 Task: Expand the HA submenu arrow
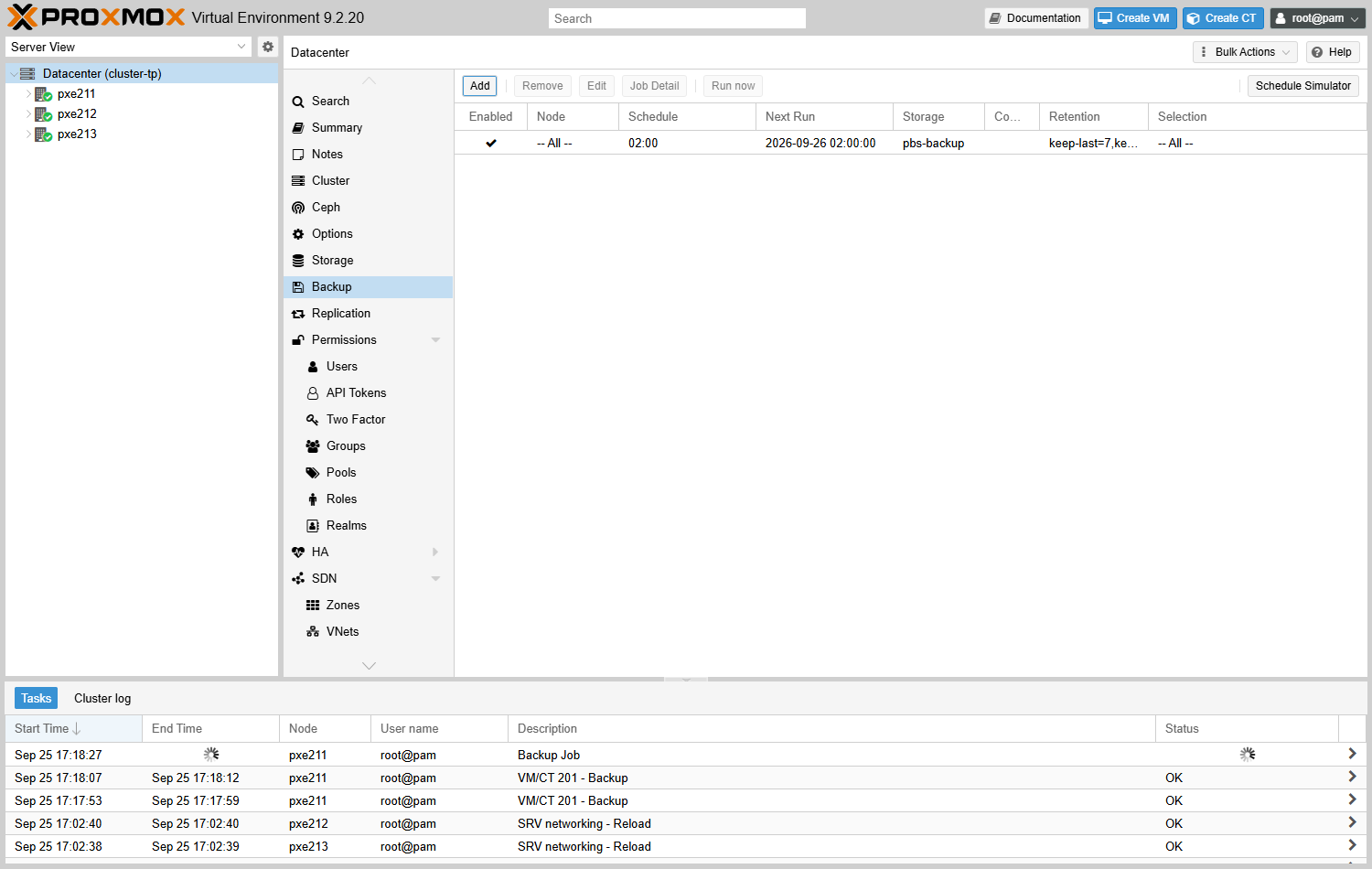point(435,553)
